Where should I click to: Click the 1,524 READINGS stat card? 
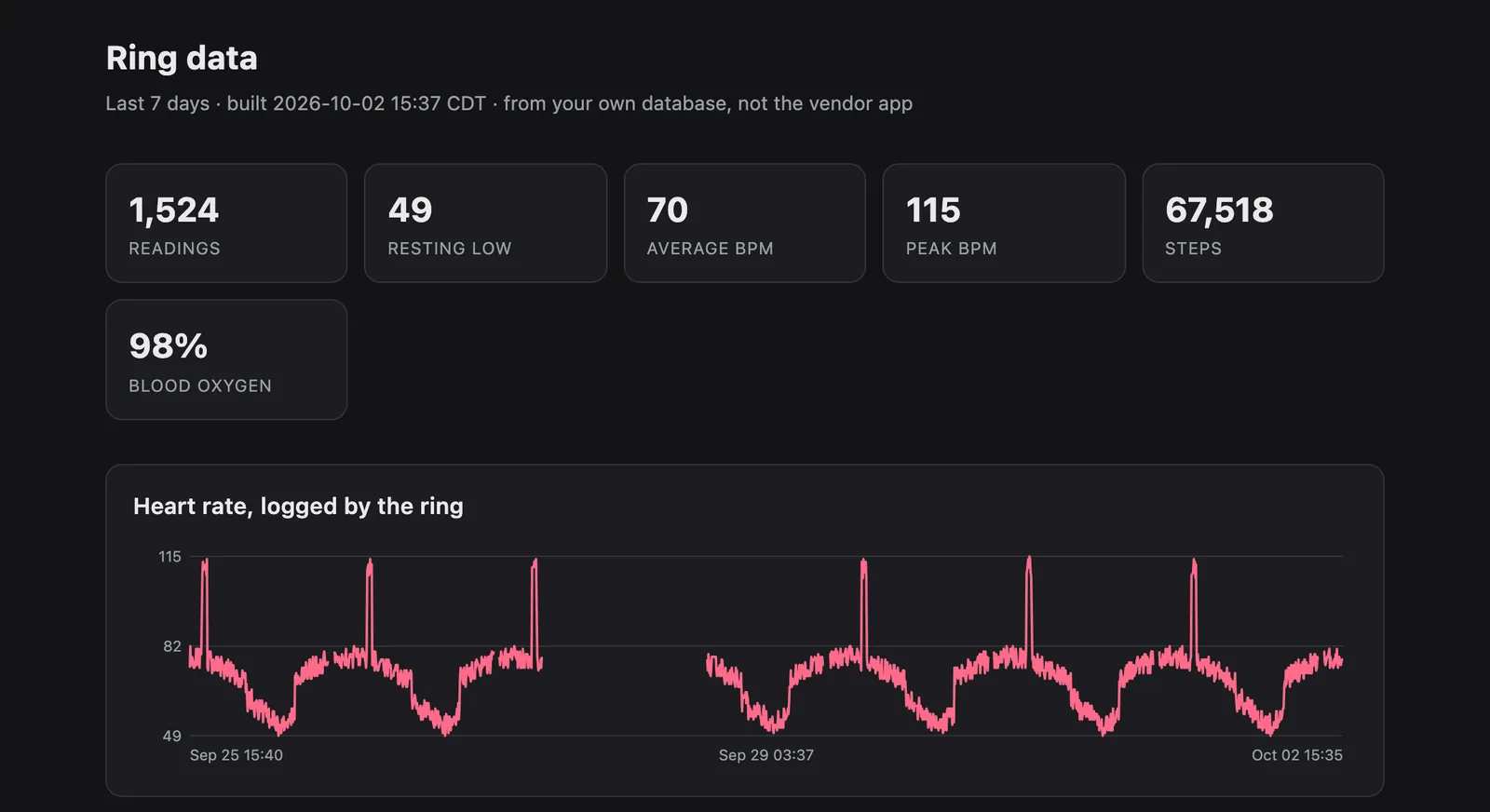[226, 223]
